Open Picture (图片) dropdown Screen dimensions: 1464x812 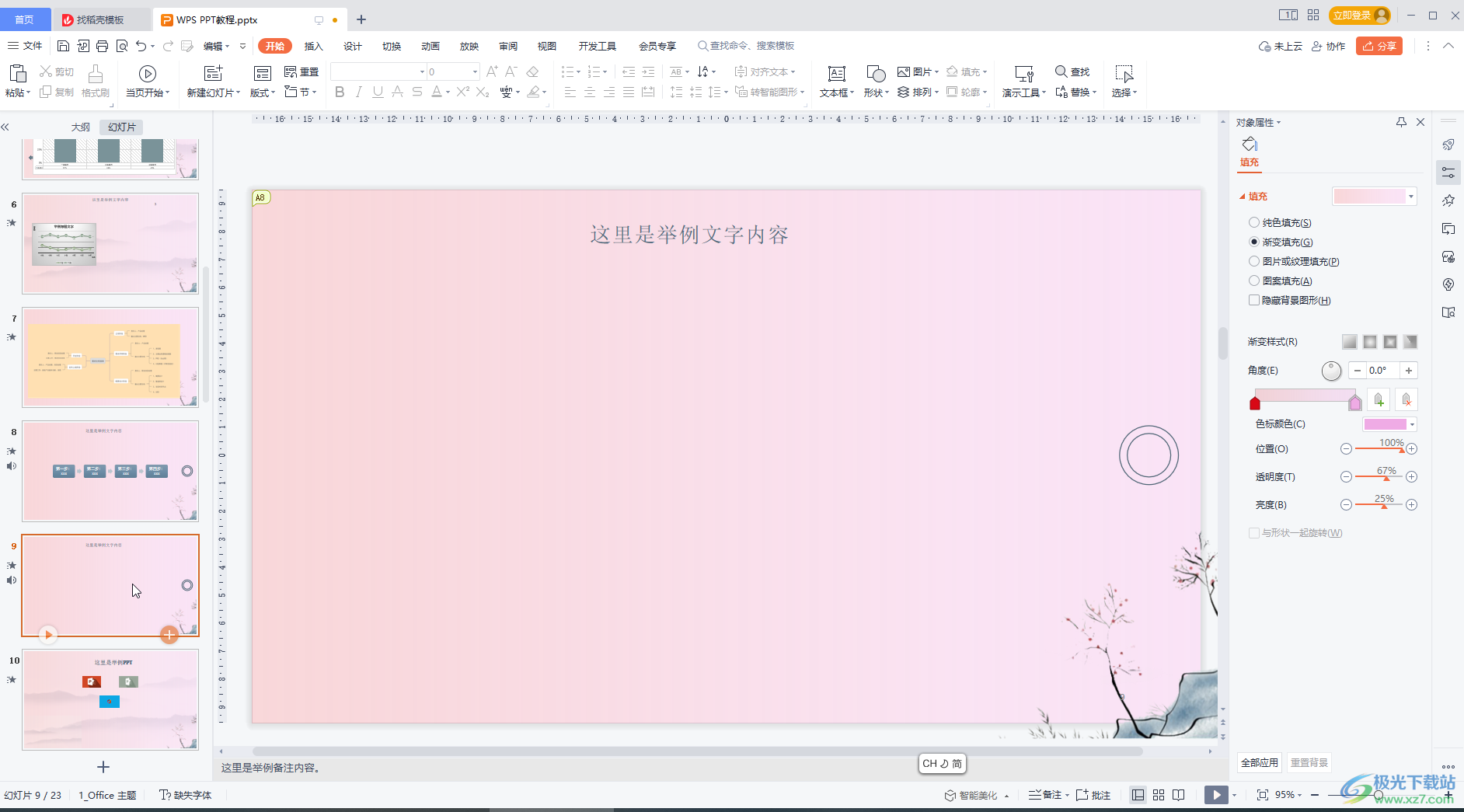coord(918,71)
